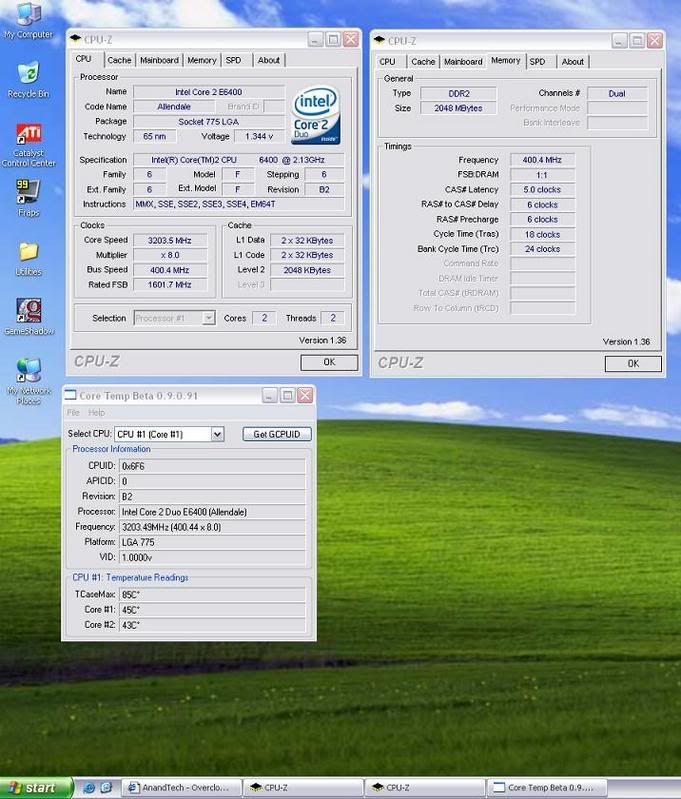Open Memory tab in left CPU-Z window
681x799 pixels.
[x=202, y=60]
